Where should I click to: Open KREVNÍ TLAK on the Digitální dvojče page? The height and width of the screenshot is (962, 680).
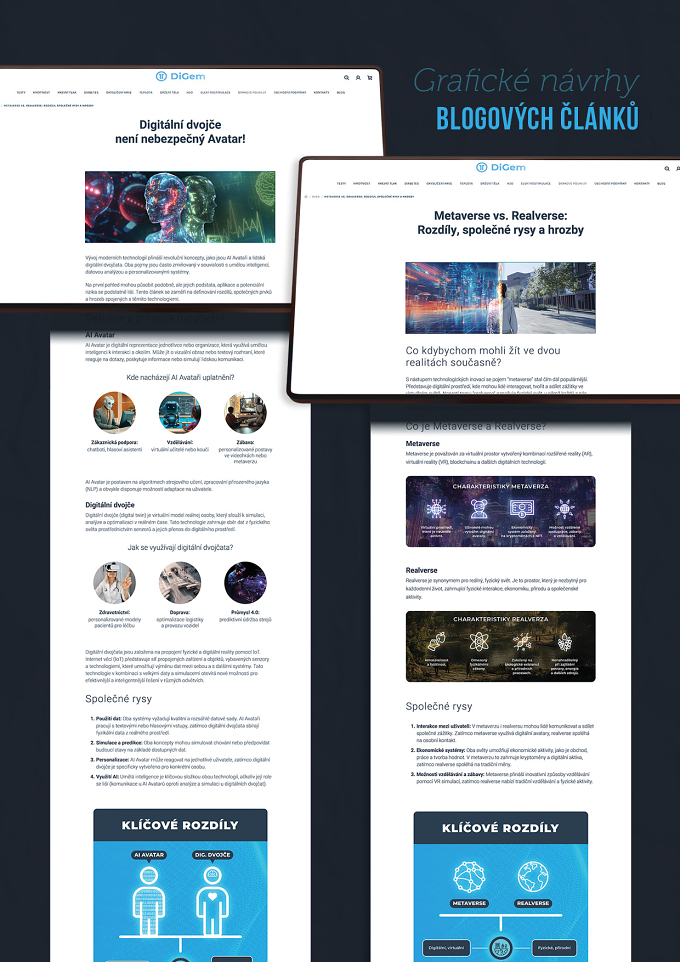click(x=67, y=93)
